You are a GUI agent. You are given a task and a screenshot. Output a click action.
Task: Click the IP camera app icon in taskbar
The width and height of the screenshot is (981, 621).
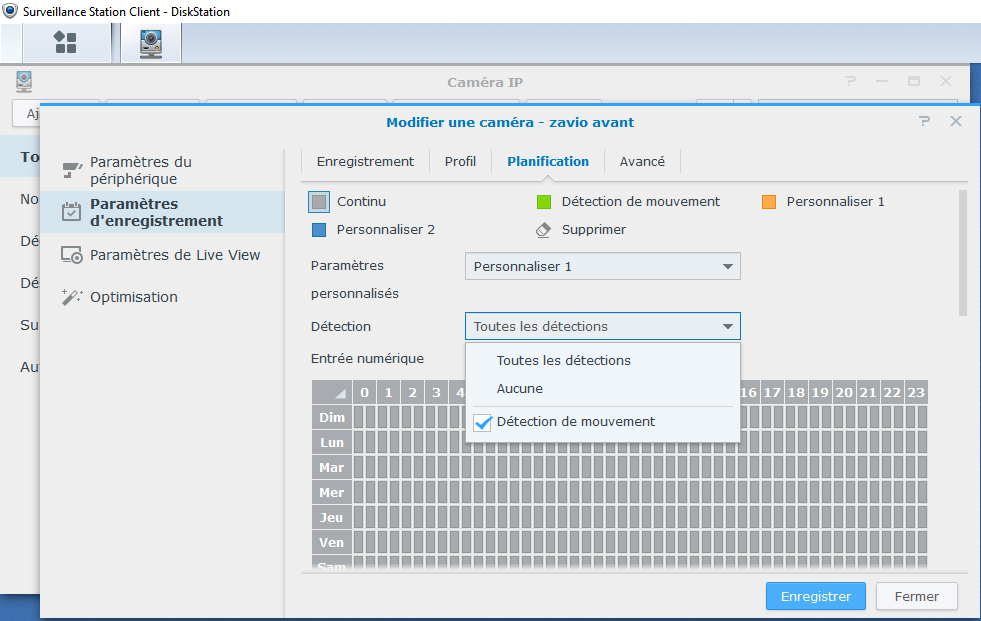pyautogui.click(x=151, y=42)
